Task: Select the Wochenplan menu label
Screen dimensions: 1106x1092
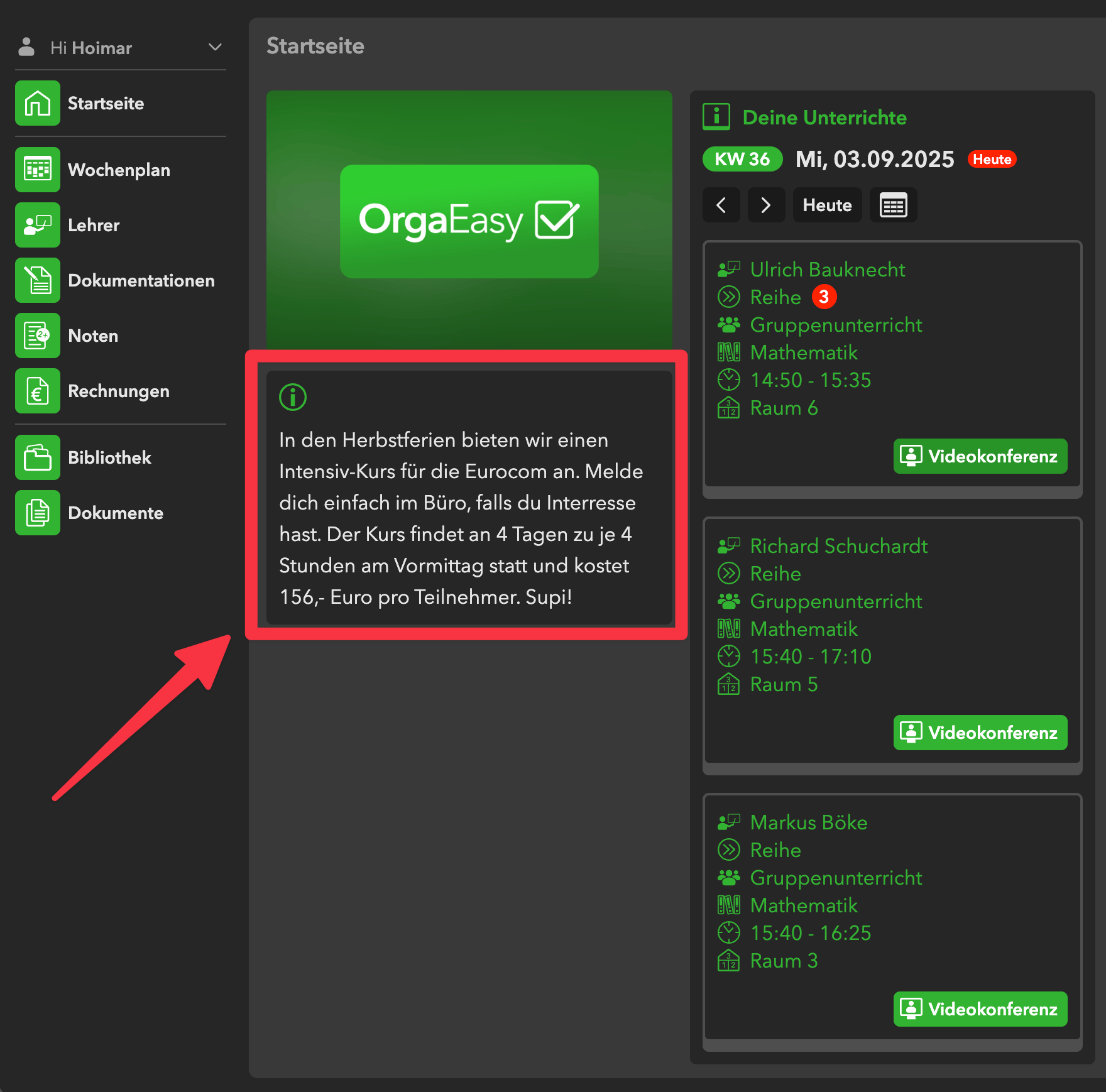Action: click(x=119, y=170)
